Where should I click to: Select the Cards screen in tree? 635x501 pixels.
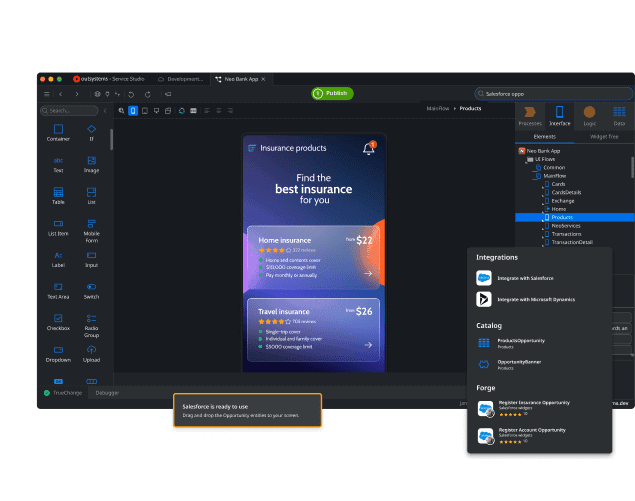tap(555, 184)
